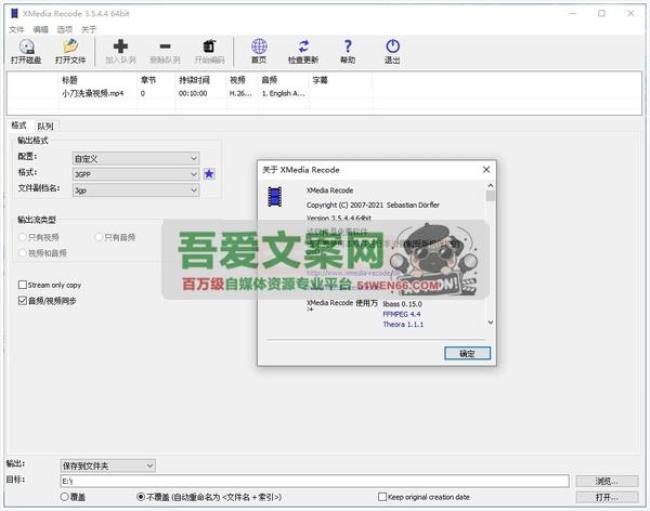The width and height of the screenshot is (650, 511).
Task: Click the About dialog scrollbar up arrow
Action: point(490,186)
